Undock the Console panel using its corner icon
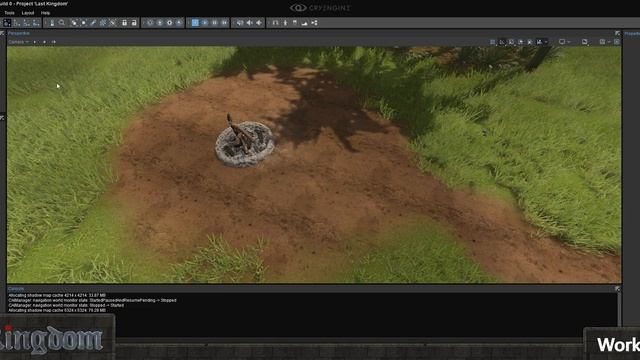The height and width of the screenshot is (360, 640). coord(618,289)
